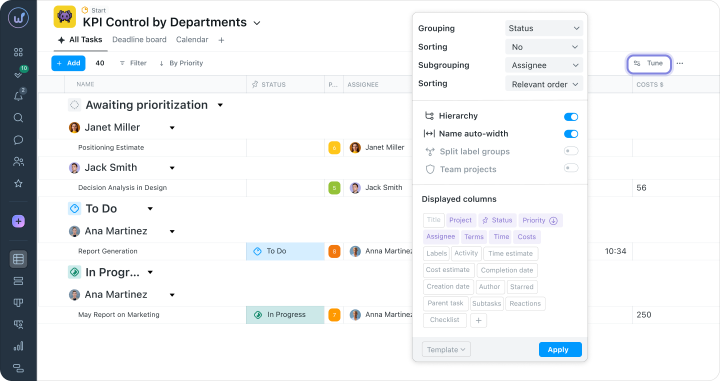Image resolution: width=720 pixels, height=381 pixels.
Task: Toggle the Status column chip
Action: coord(497,220)
